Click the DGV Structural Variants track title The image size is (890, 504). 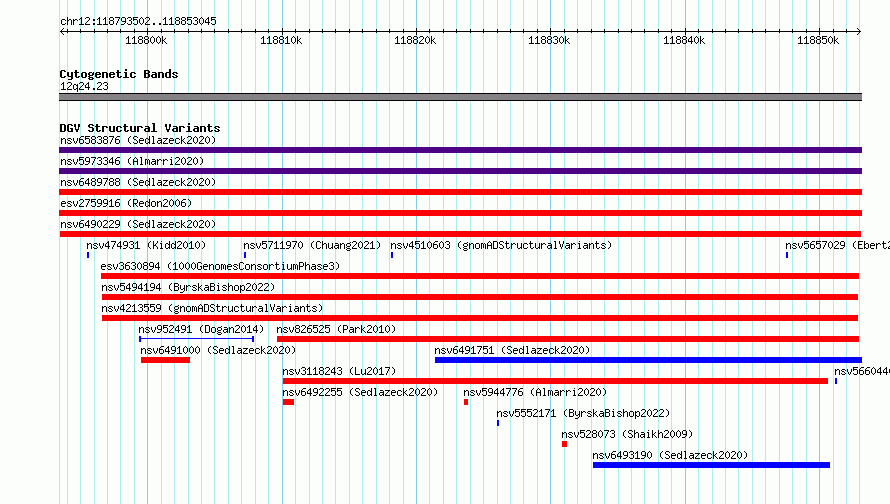tap(140, 128)
